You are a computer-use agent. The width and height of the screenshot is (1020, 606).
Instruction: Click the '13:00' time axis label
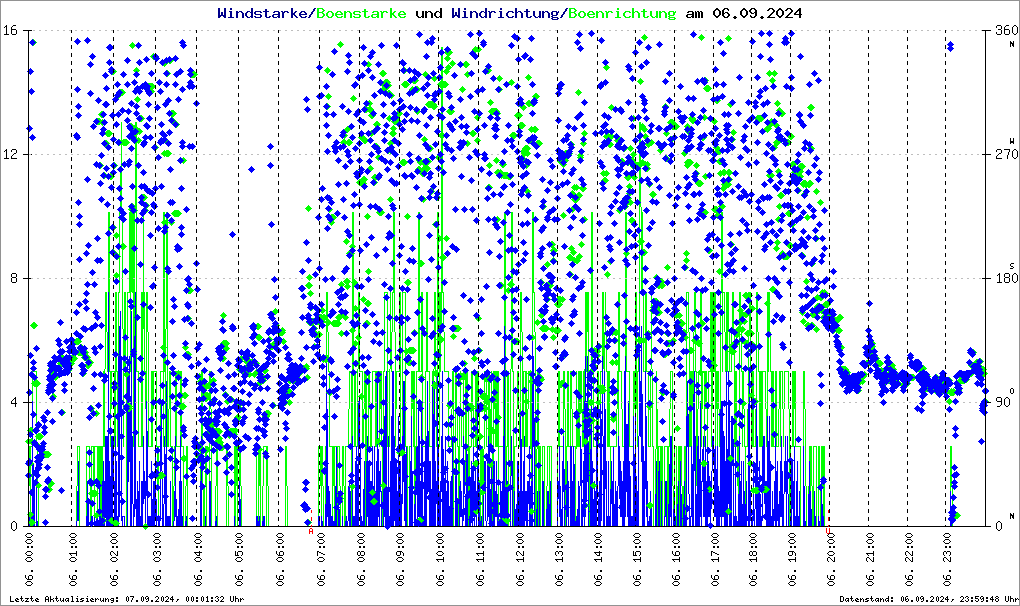559,549
